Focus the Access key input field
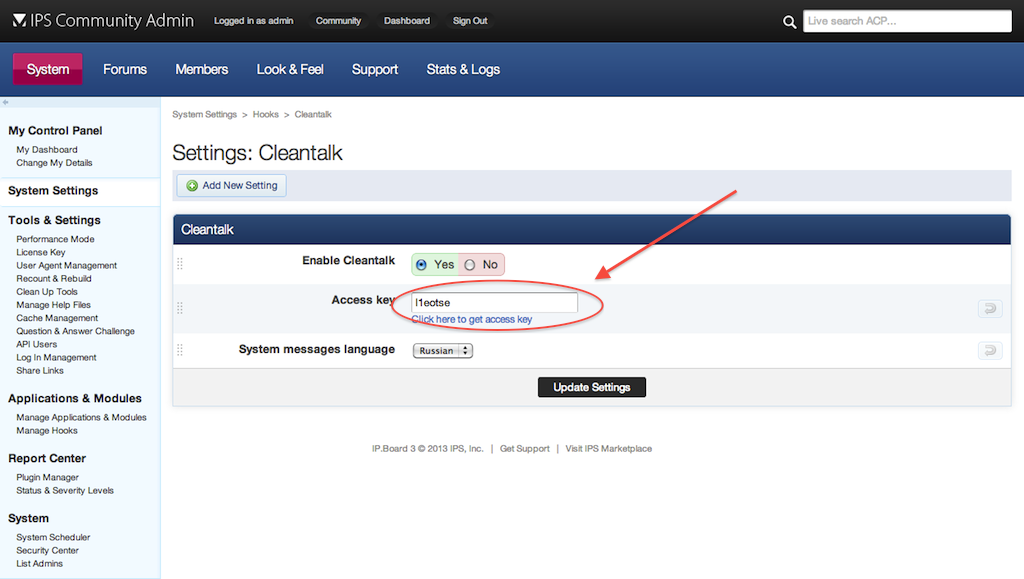The height and width of the screenshot is (579, 1024). coord(494,302)
